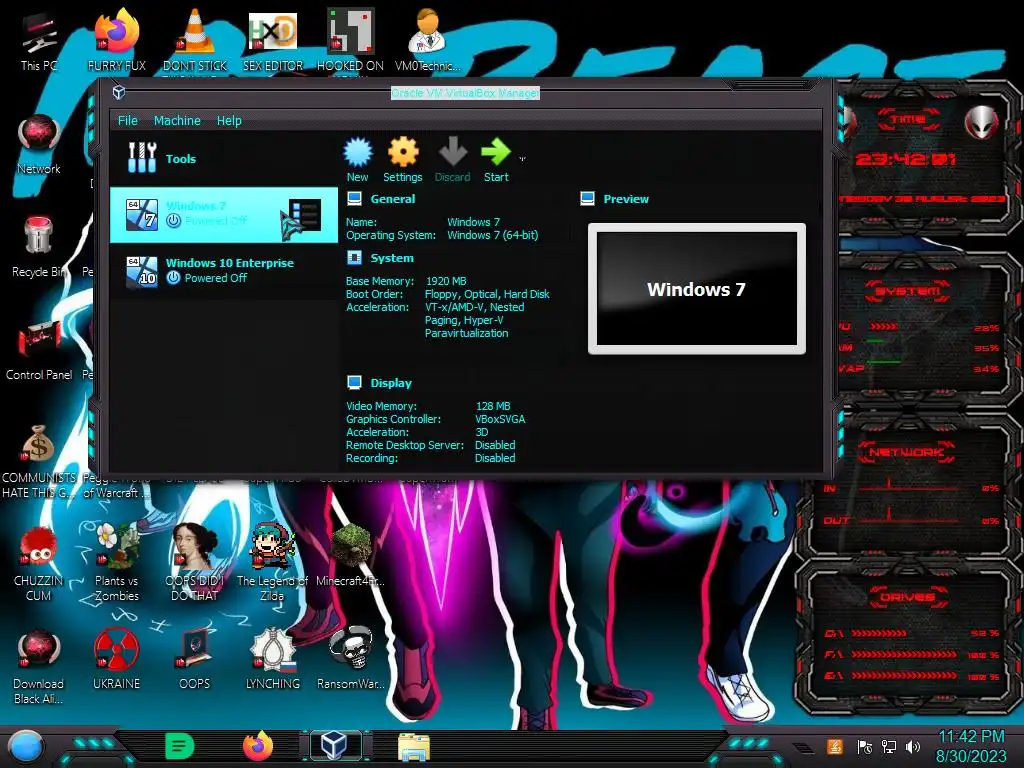Click the Minecraft4Fr grass block icon
1024x768 pixels.
coord(351,555)
